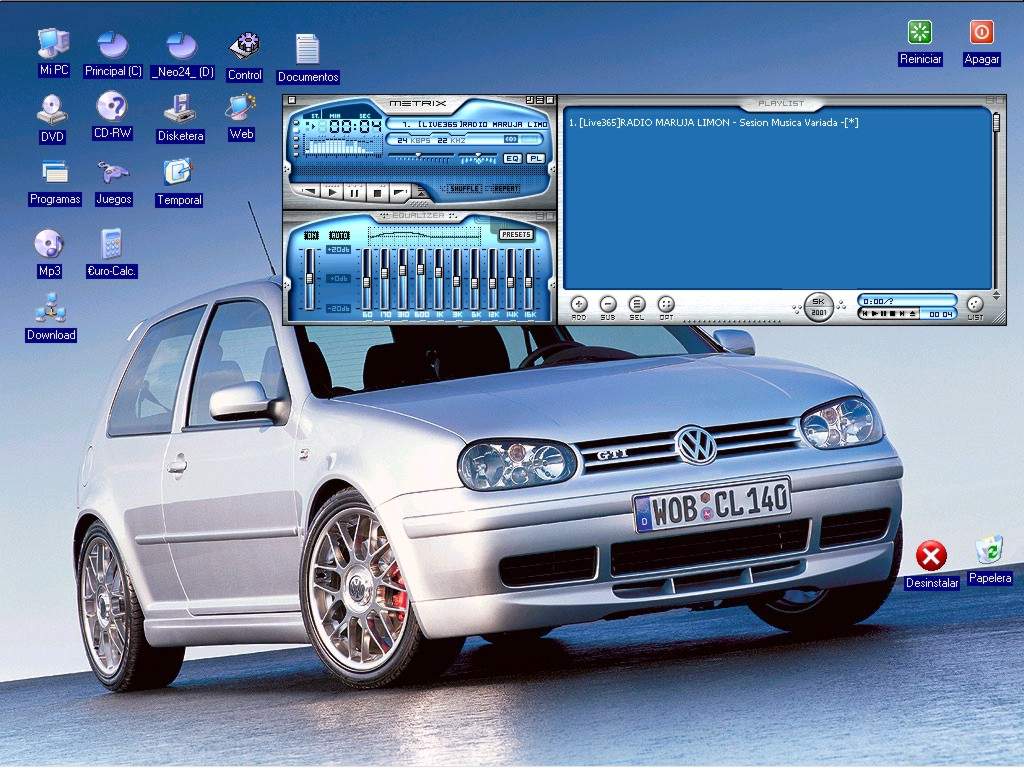Screen dimensions: 1024x768
Task: Click the SK 2001 round logo button
Action: coord(819,307)
